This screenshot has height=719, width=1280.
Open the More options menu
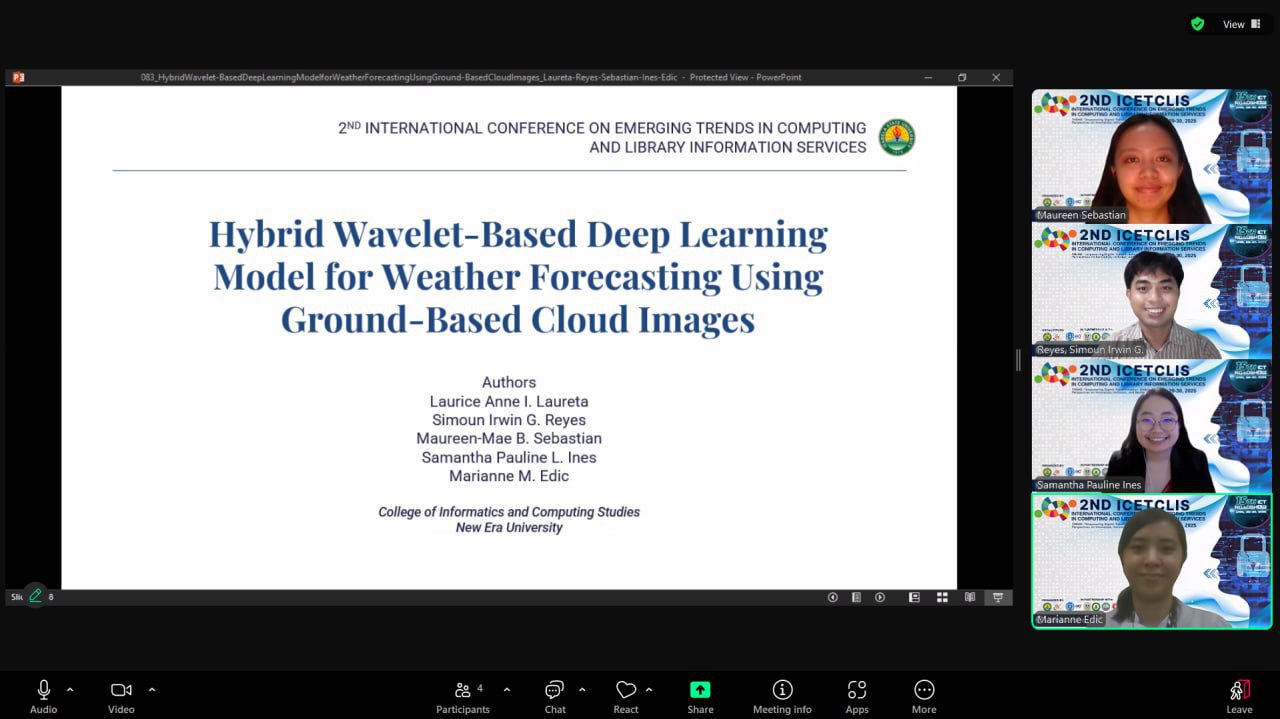[924, 691]
